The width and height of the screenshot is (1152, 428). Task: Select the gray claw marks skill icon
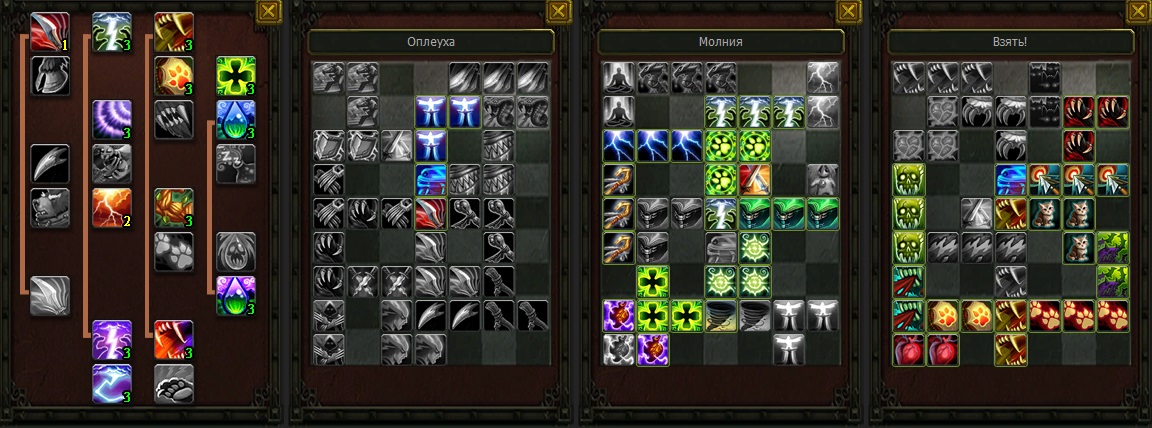coord(174,120)
